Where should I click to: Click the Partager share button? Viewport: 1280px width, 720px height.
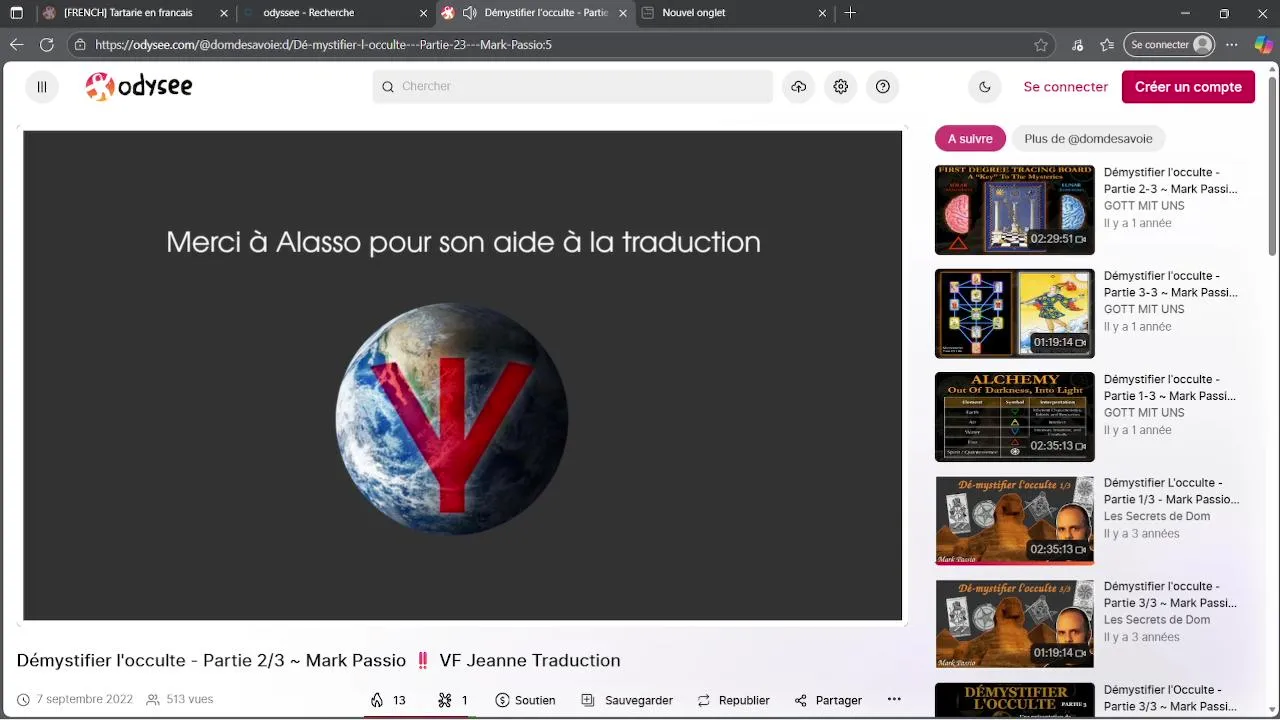click(828, 700)
